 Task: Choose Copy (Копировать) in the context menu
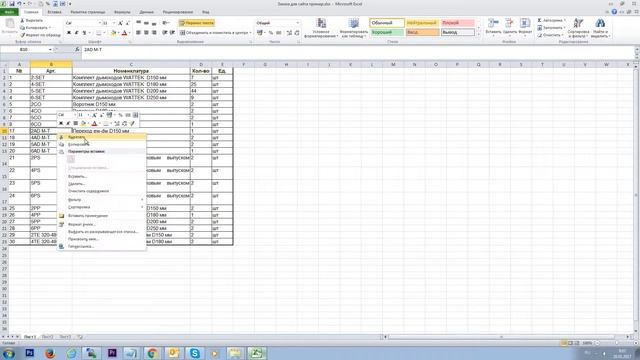(x=102, y=144)
